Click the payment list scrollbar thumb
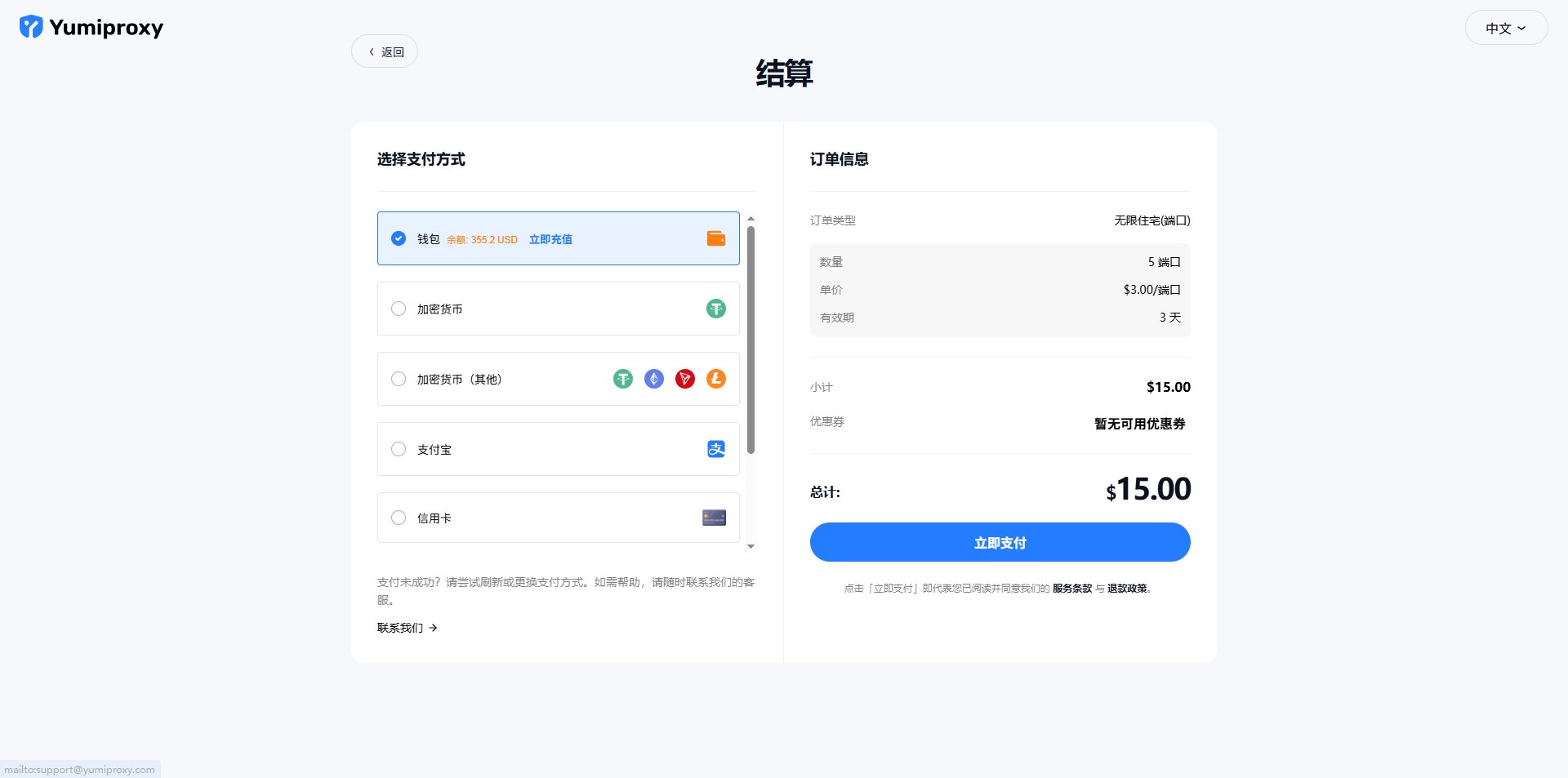Screen dimensions: 1568x778 (751, 339)
